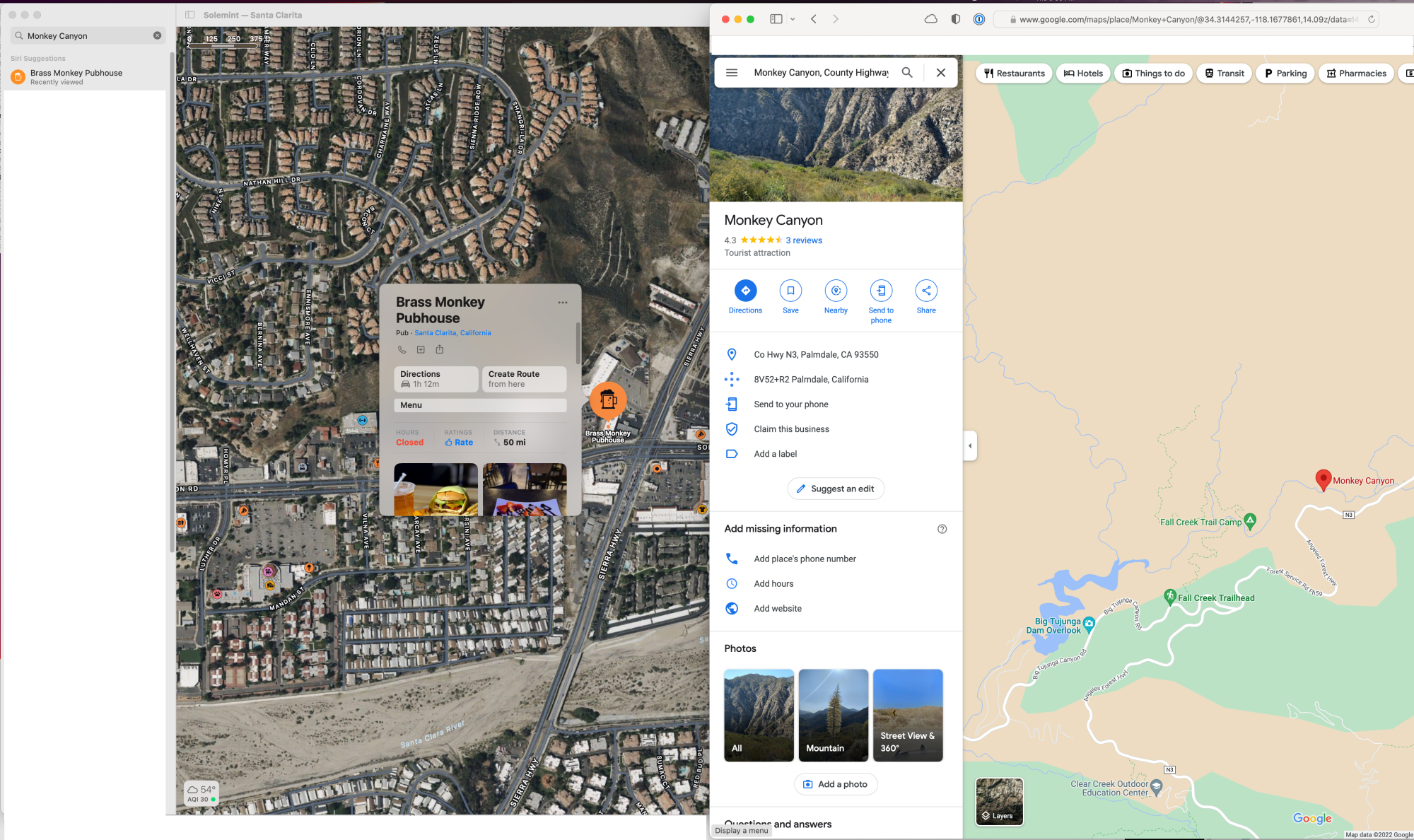Open help icon for missing information
The height and width of the screenshot is (840, 1414).
point(942,529)
